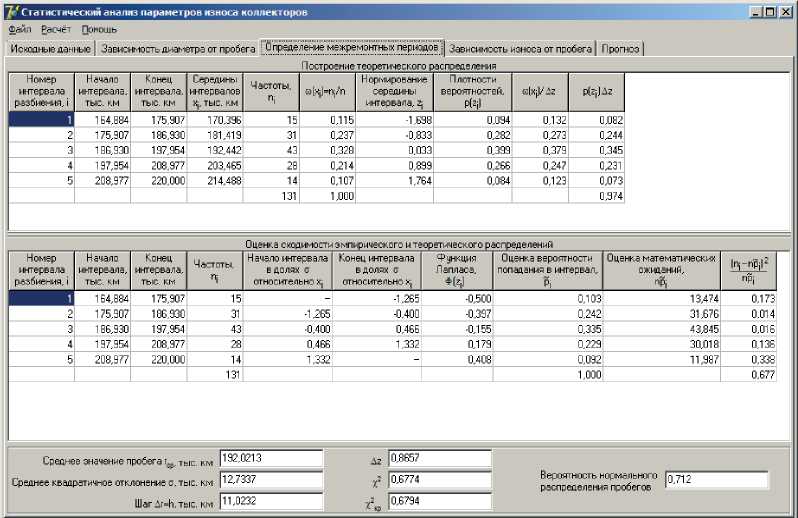Click value 0,379 in upper table

pyautogui.click(x=540, y=151)
